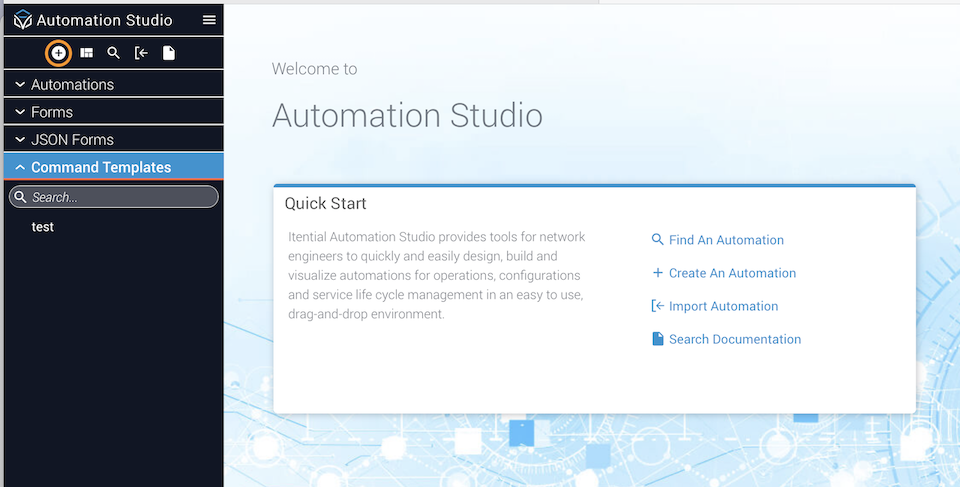This screenshot has width=960, height=487.
Task: Collapse the Command Templates section
Action: point(114,167)
